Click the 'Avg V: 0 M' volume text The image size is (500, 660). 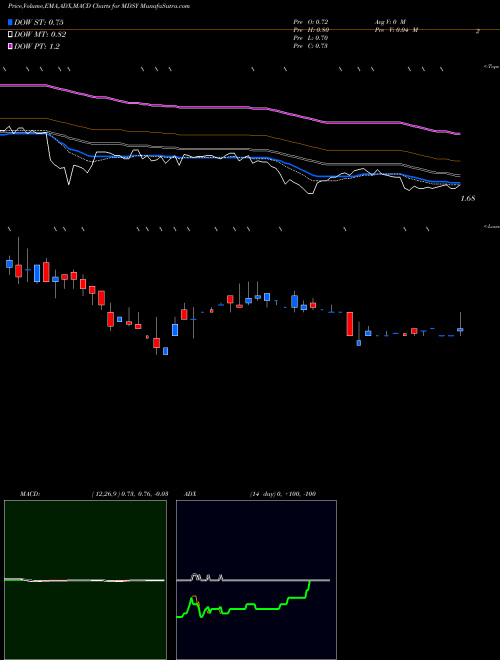389,21
